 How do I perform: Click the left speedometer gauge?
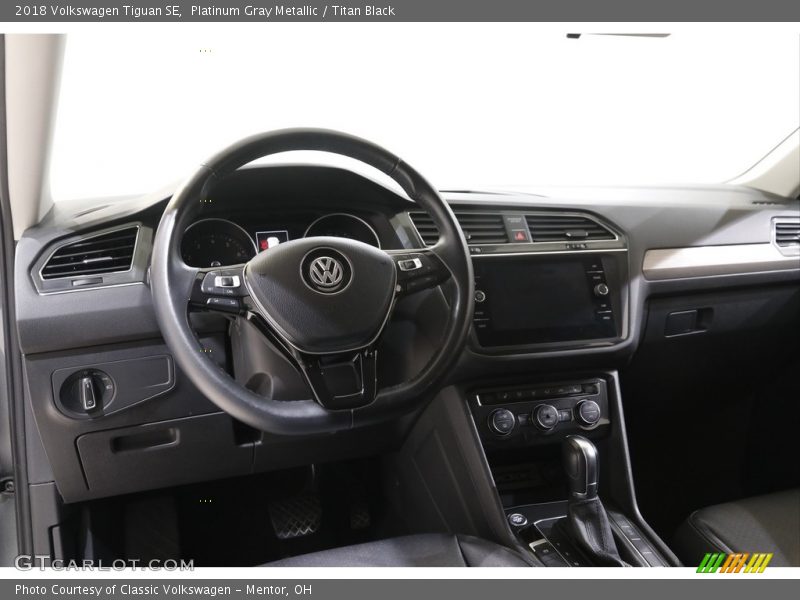[218, 243]
